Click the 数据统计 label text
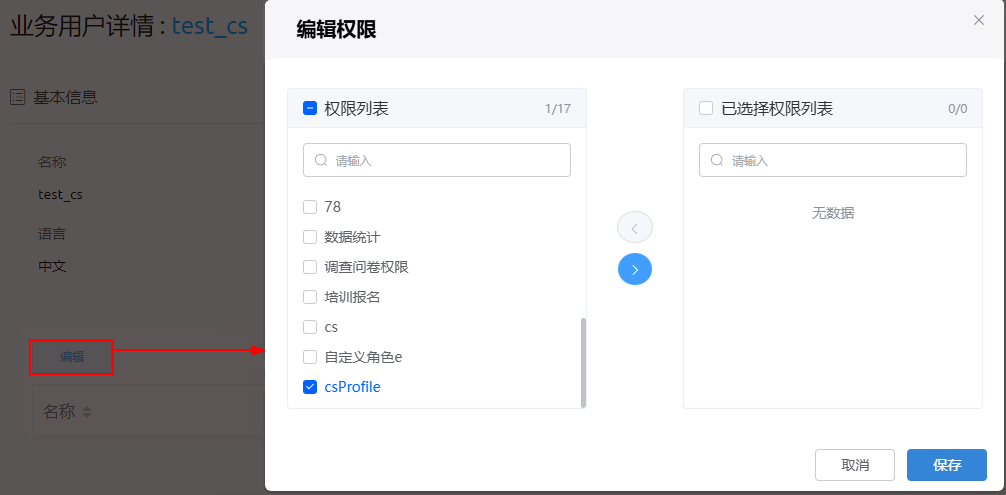This screenshot has height=495, width=1006. pos(352,237)
